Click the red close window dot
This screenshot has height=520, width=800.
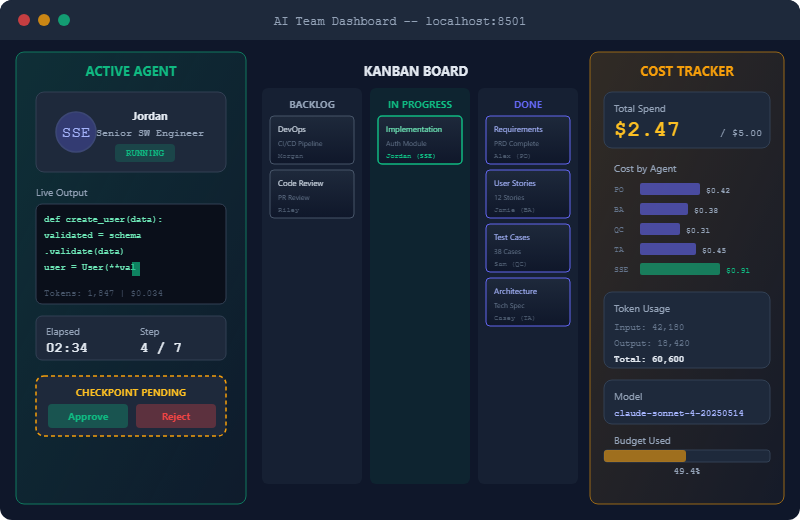tap(24, 20)
